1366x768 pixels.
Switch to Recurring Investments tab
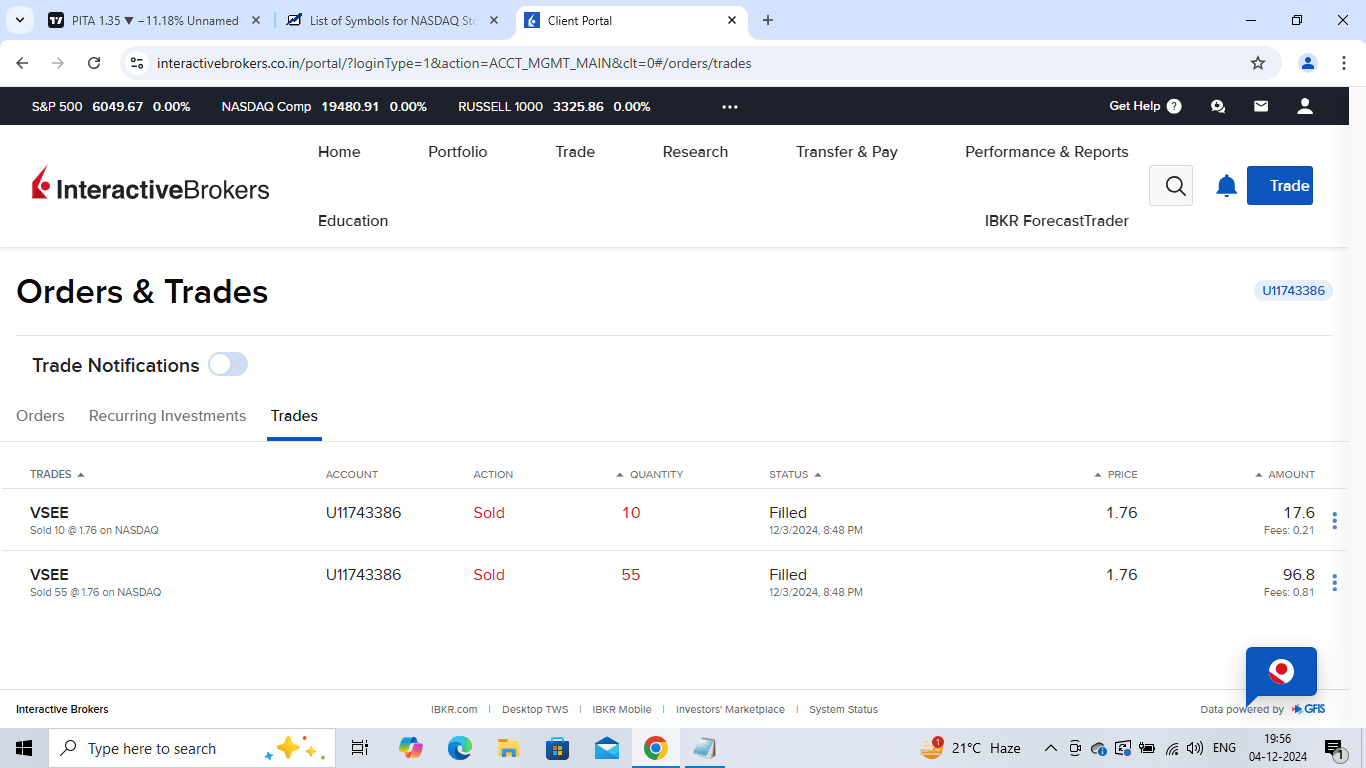coord(167,416)
